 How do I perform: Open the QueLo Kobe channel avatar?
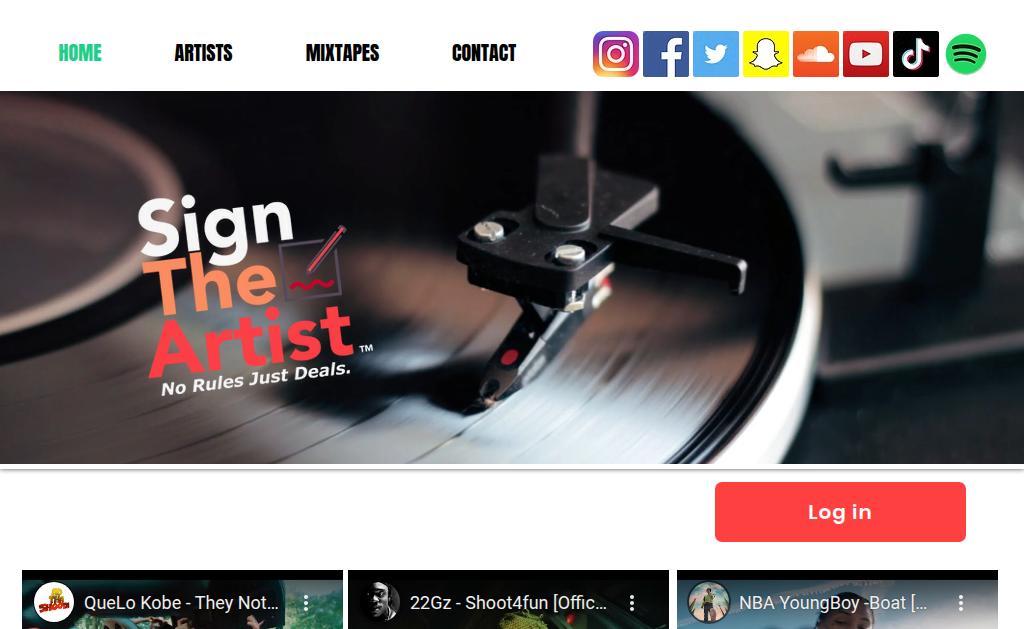click(x=54, y=602)
